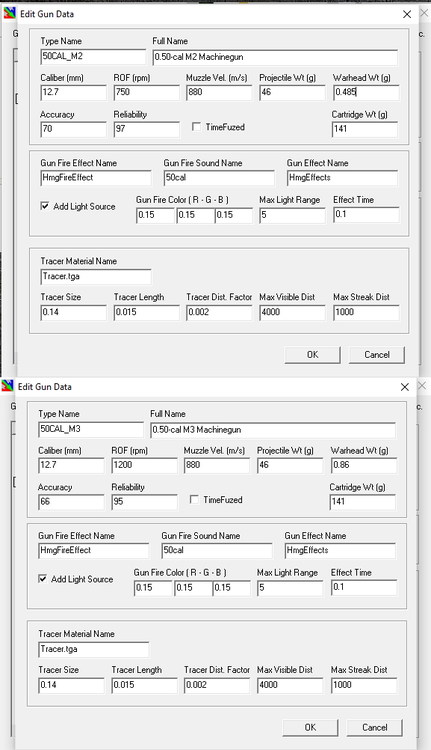This screenshot has height=750, width=431.
Task: Edit Full Name field 0.50-cal M2 Machinegun
Action: 275,57
